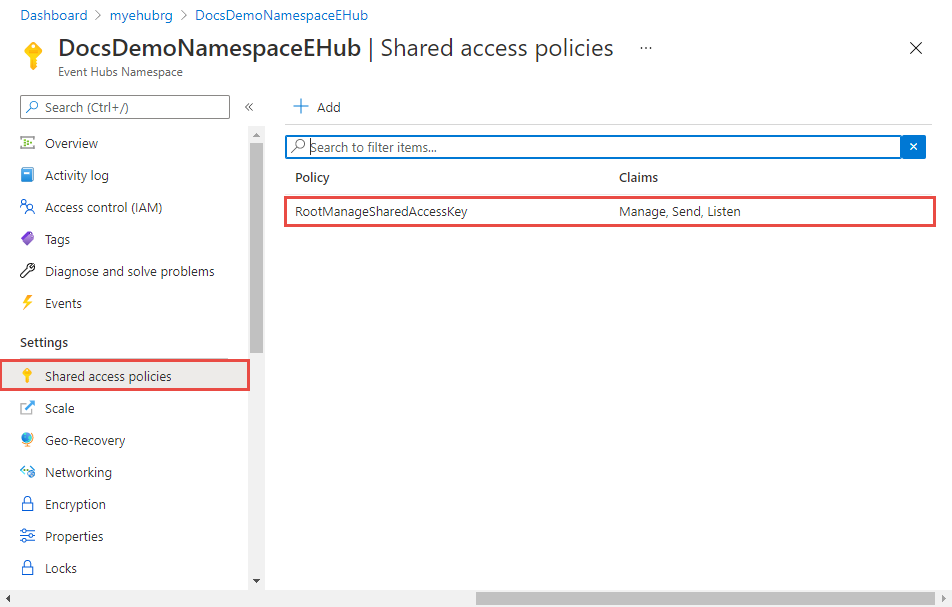This screenshot has width=952, height=607.
Task: Click horizontal scrollbar left arrow
Action: coord(8,599)
